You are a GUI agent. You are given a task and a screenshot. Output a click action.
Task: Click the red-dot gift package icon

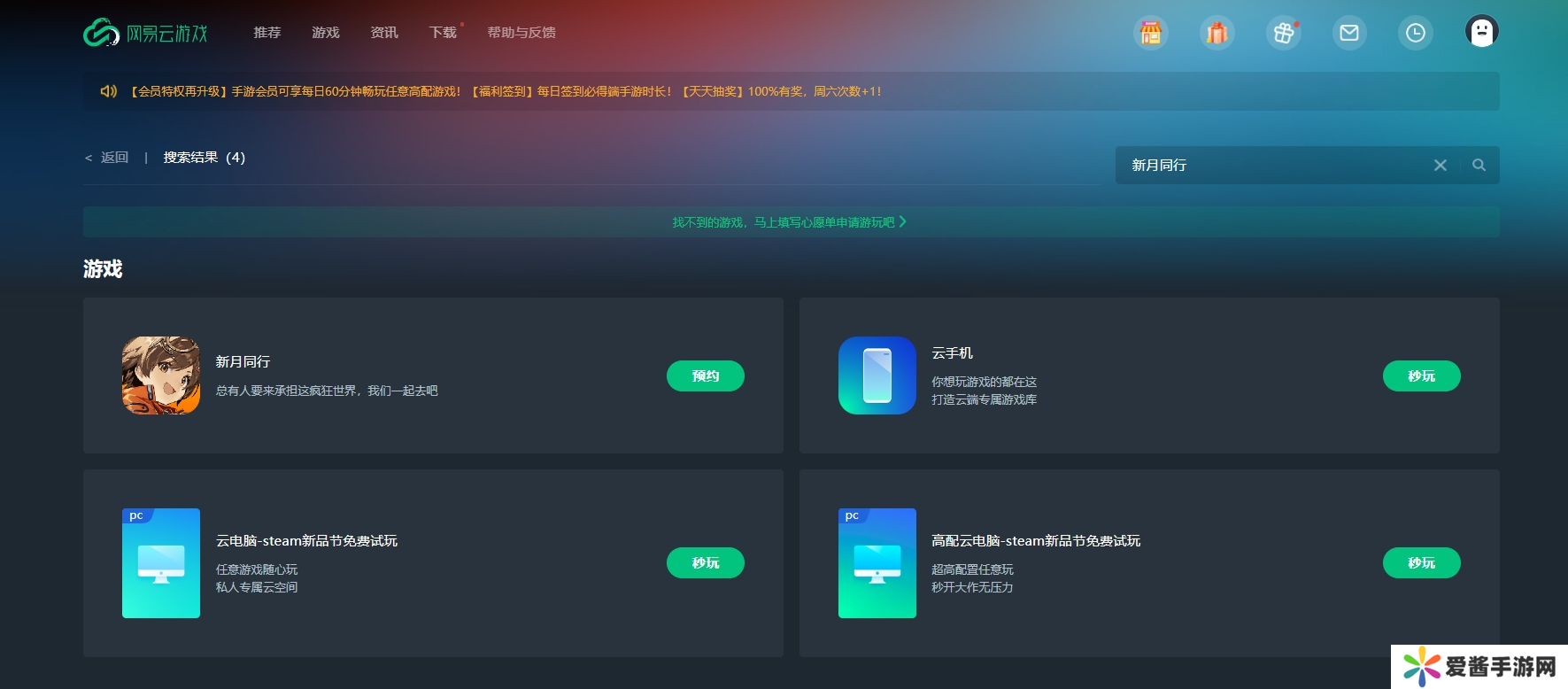click(x=1283, y=33)
